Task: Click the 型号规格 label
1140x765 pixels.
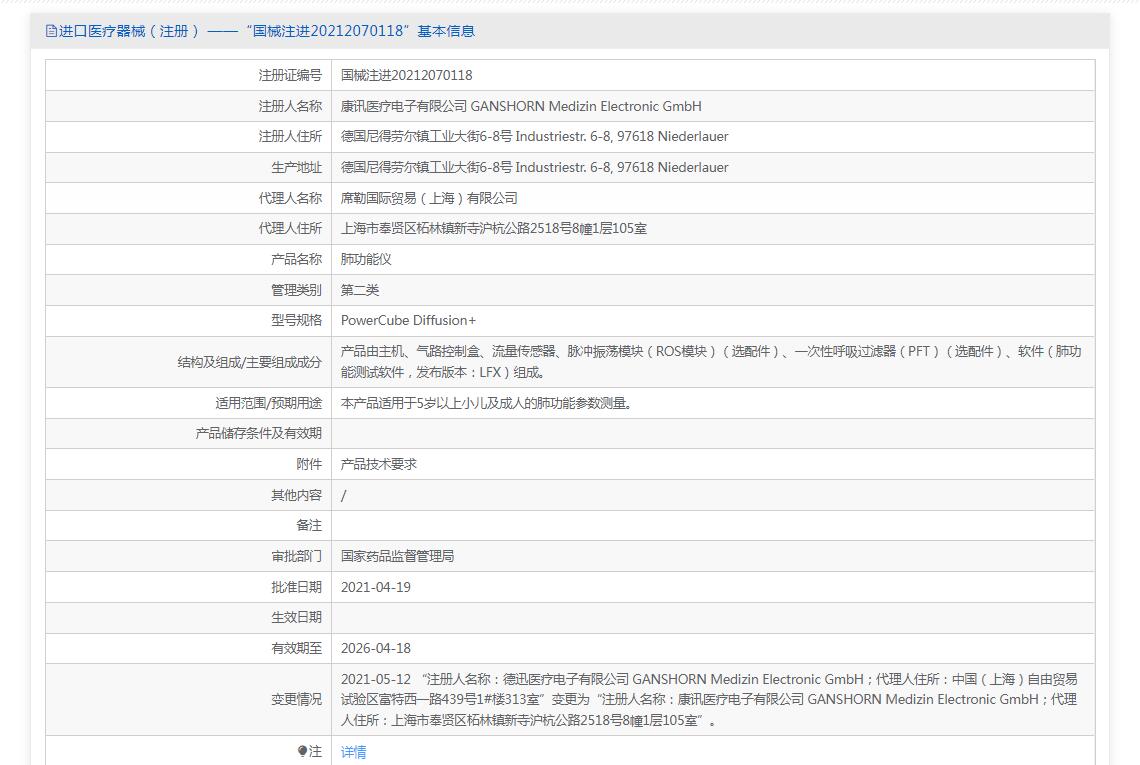Action: point(297,321)
